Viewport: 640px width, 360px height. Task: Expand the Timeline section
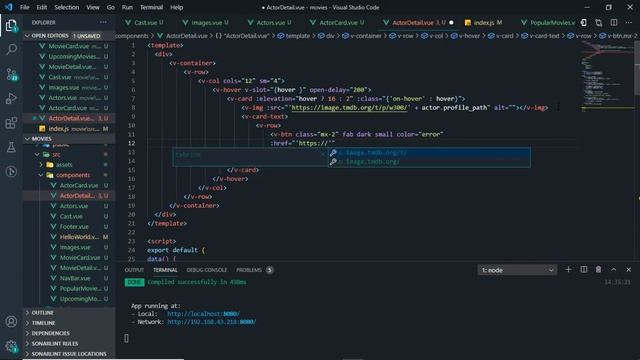[69, 323]
